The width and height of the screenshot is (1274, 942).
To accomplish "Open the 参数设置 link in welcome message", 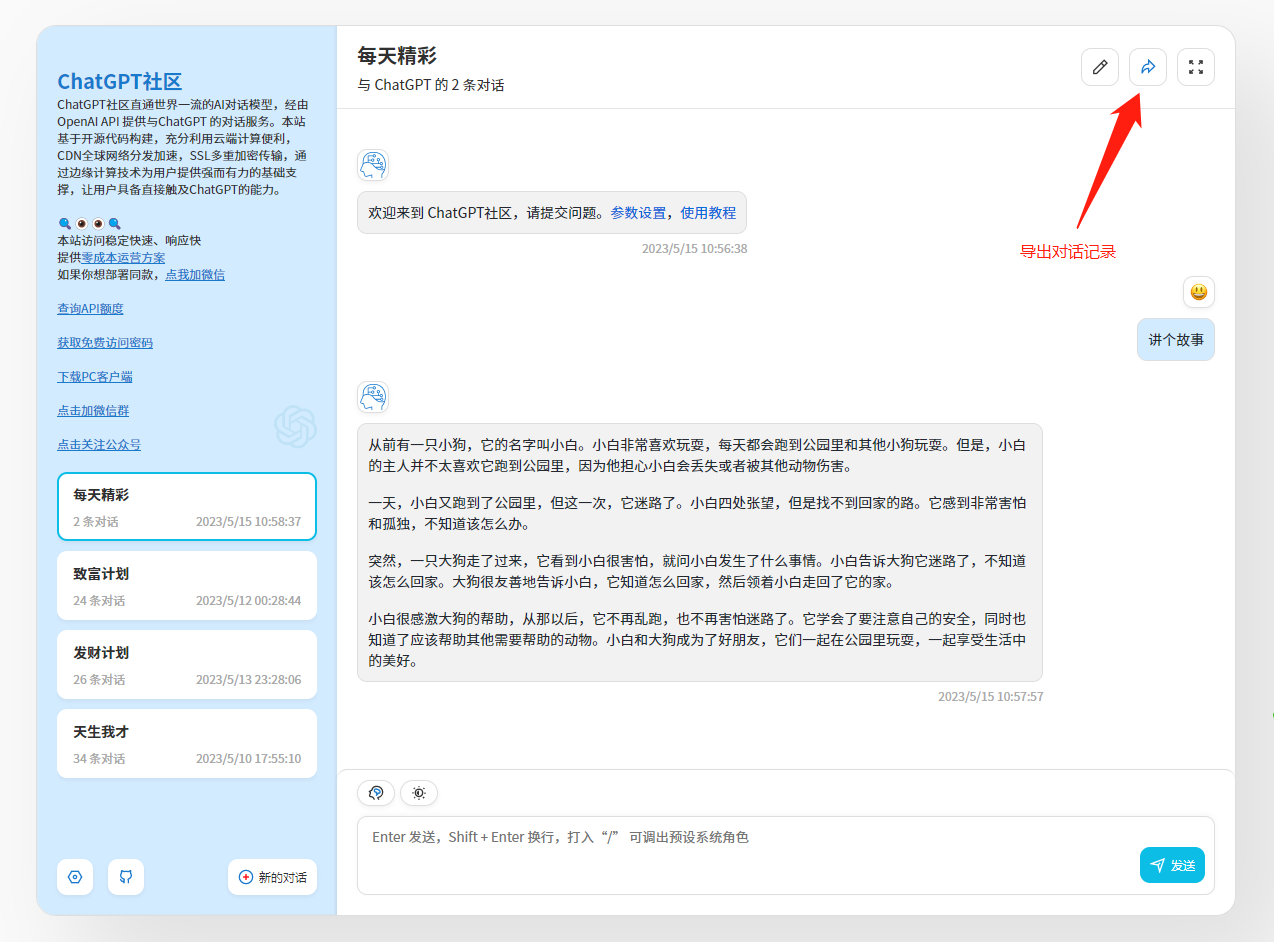I will pyautogui.click(x=638, y=213).
